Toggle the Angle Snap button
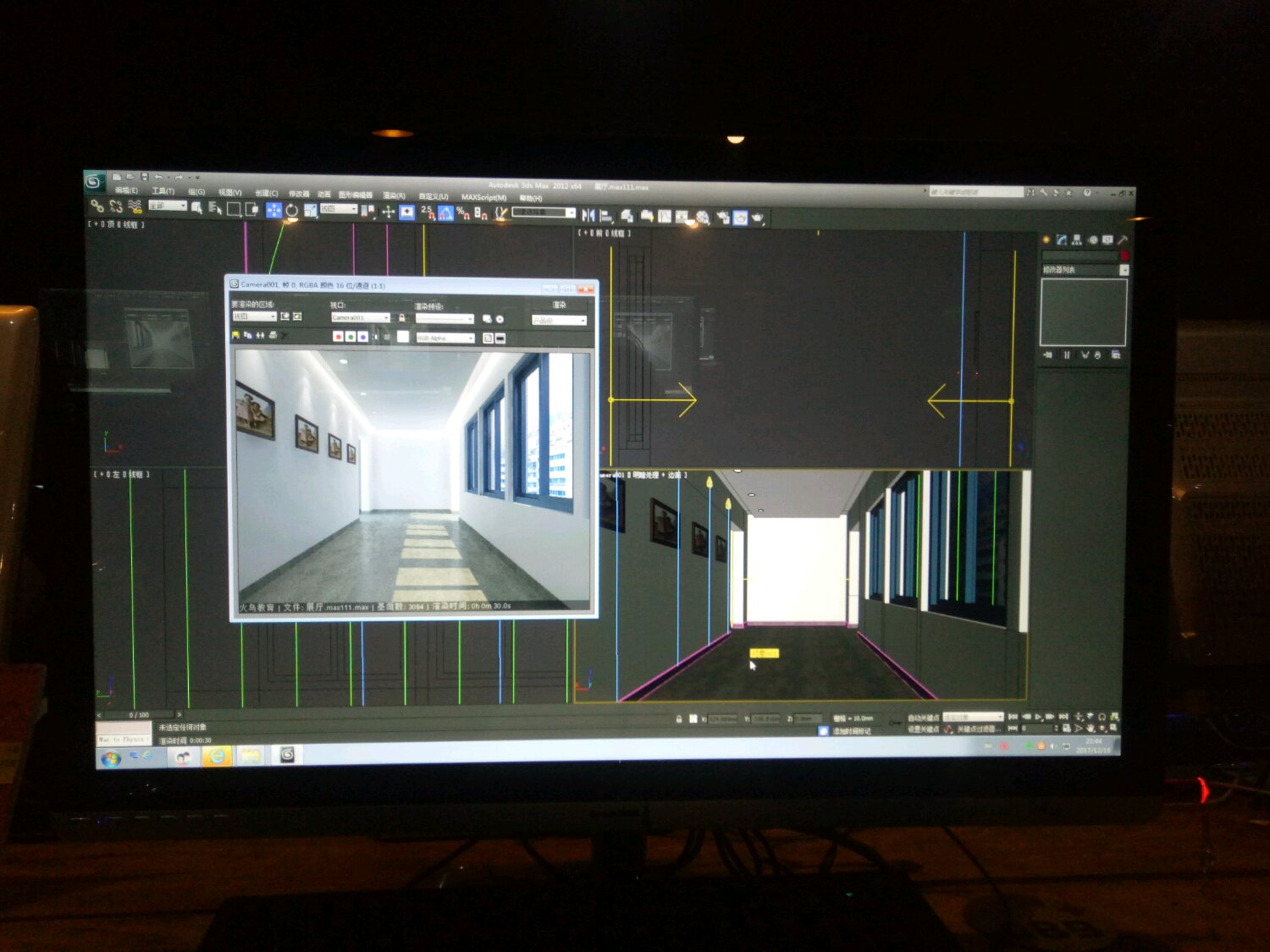This screenshot has height=952, width=1270. click(x=445, y=212)
